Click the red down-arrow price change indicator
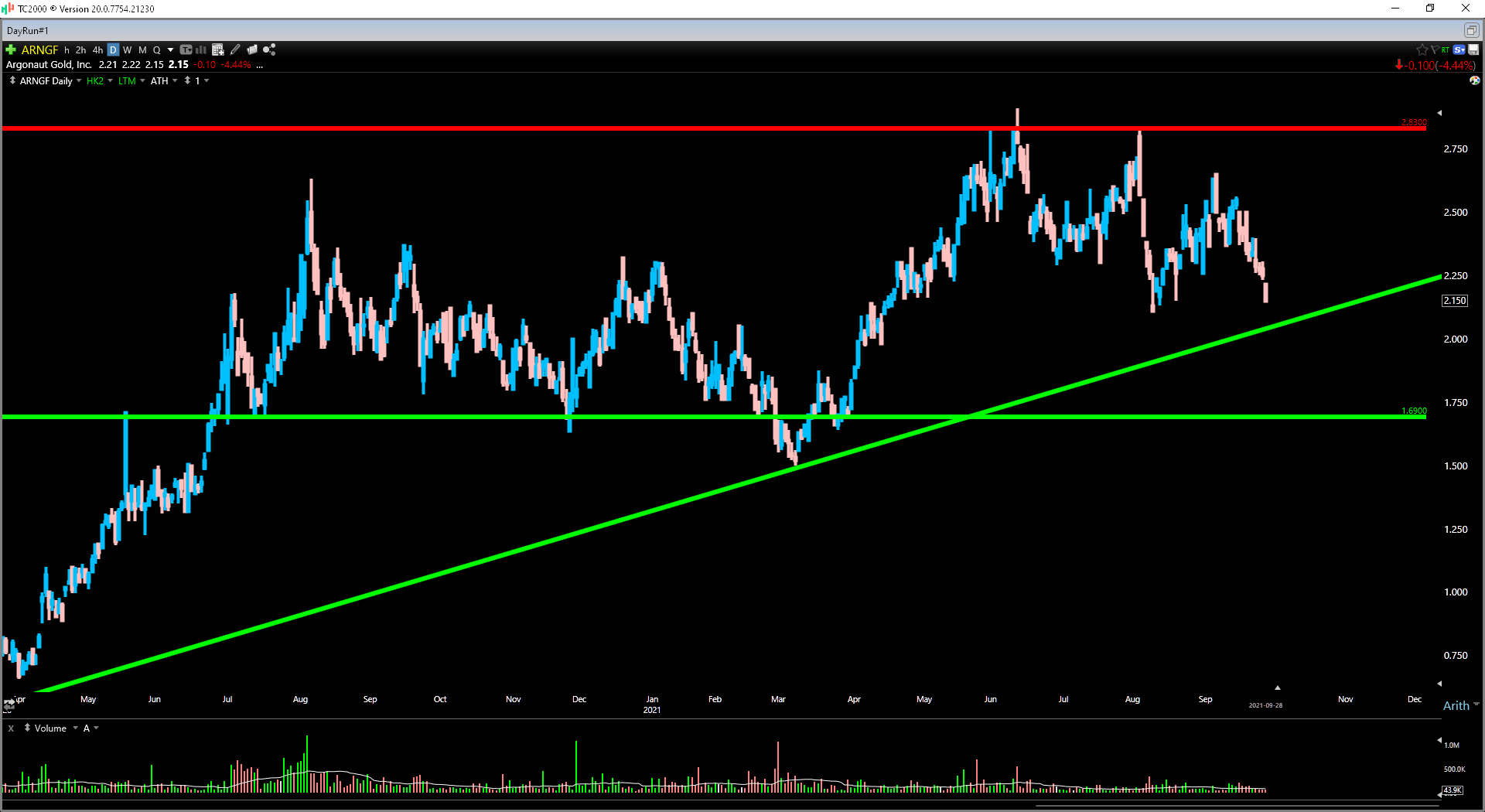 pyautogui.click(x=1398, y=65)
